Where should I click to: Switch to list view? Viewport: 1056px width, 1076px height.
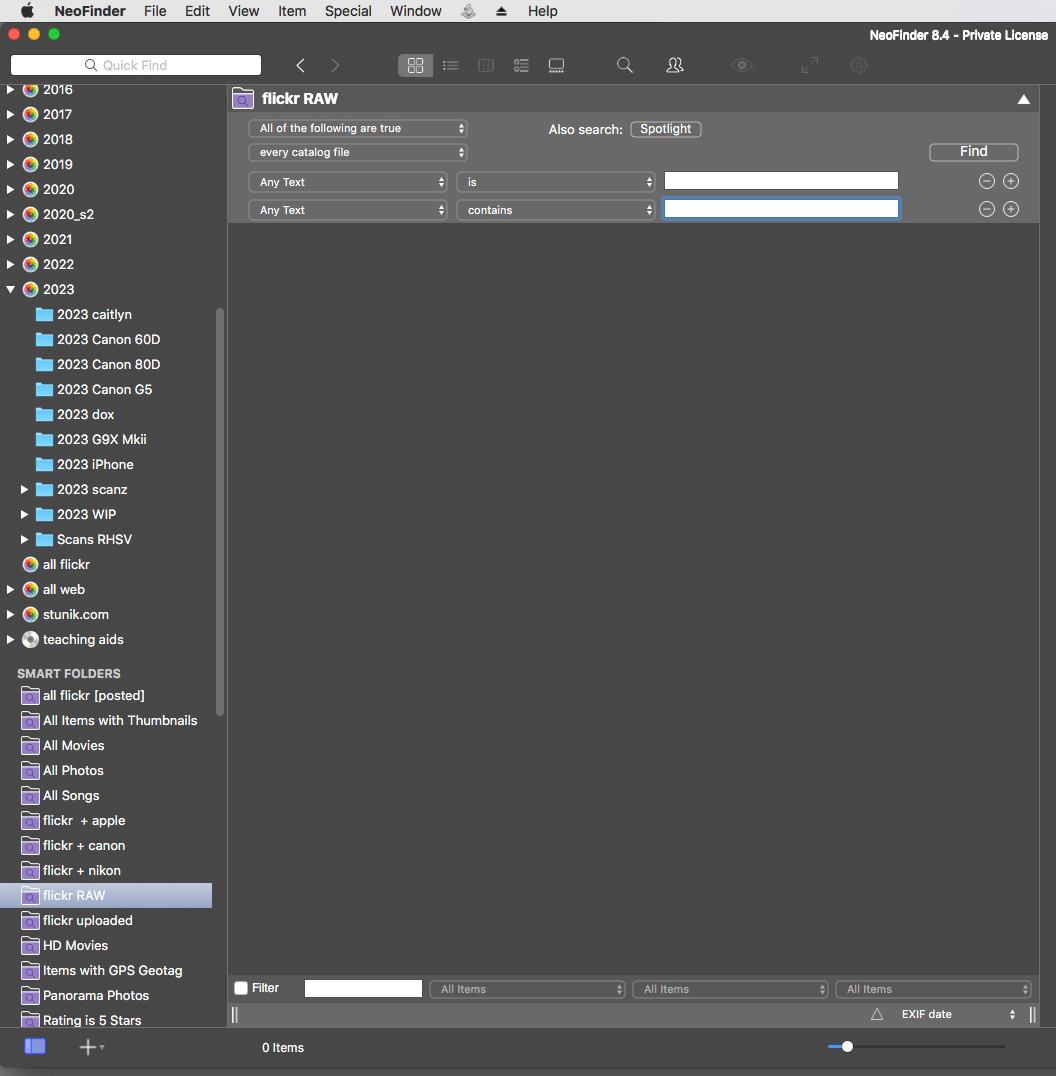[x=451, y=65]
